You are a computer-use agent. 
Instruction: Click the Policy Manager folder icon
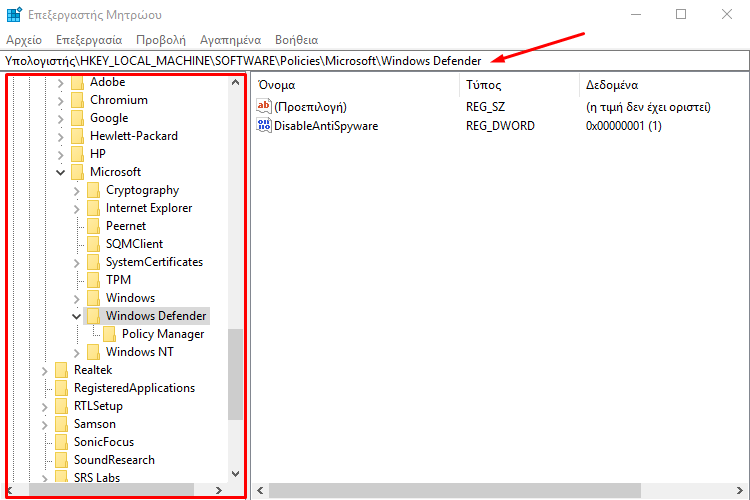click(109, 334)
